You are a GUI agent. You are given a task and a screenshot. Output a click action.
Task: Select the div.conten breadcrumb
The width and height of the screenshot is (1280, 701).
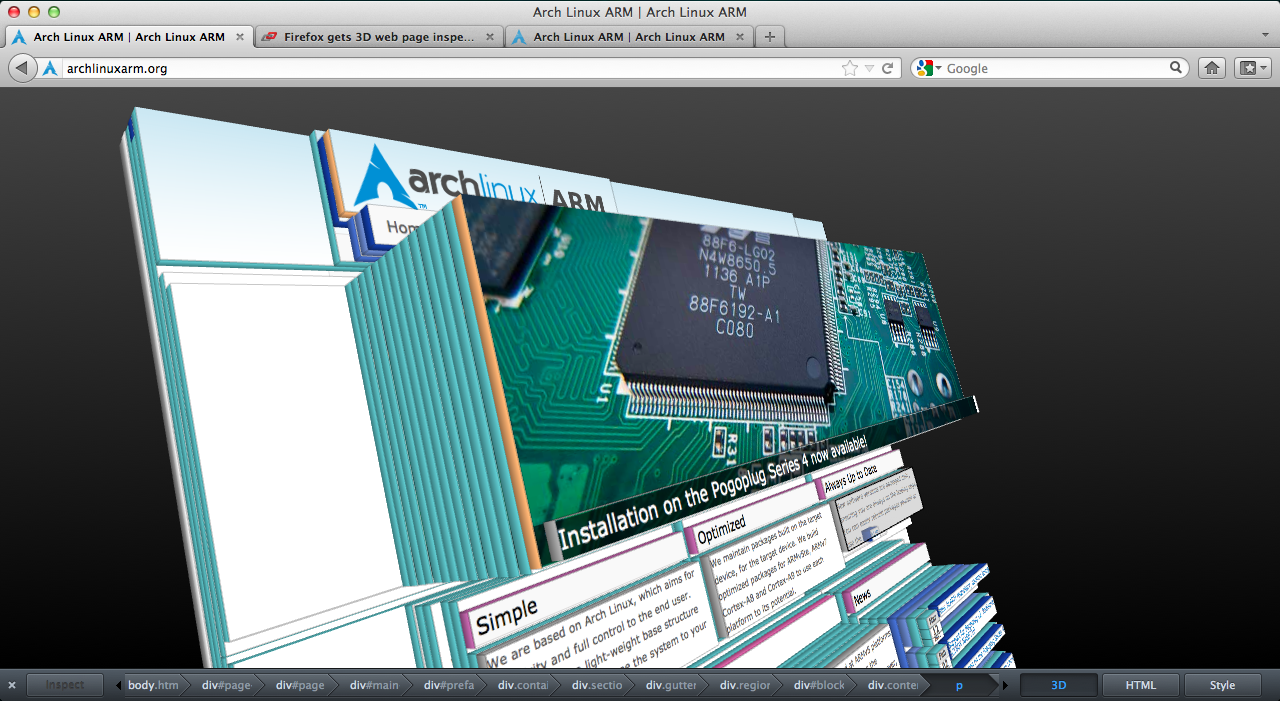click(x=892, y=685)
